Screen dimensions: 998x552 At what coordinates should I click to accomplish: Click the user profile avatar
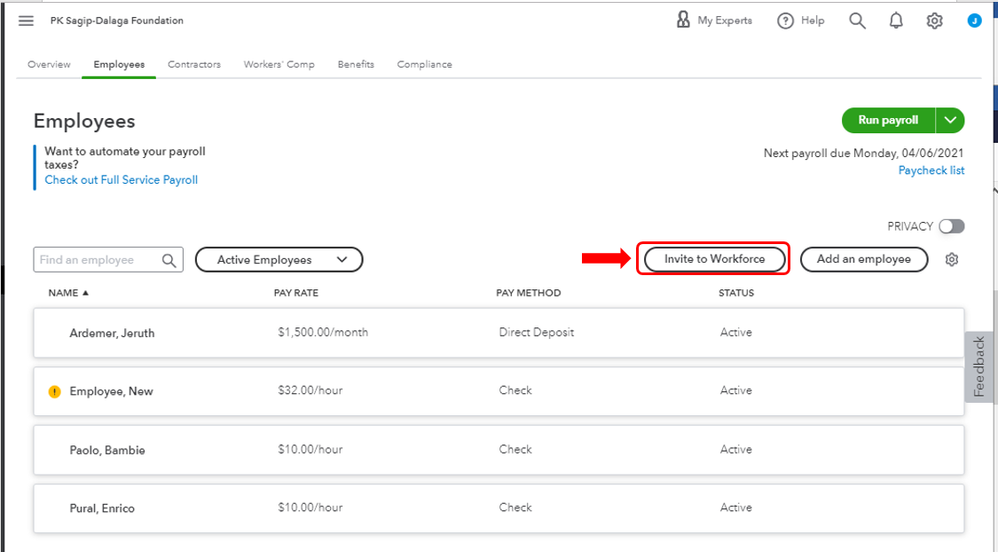tap(974, 21)
